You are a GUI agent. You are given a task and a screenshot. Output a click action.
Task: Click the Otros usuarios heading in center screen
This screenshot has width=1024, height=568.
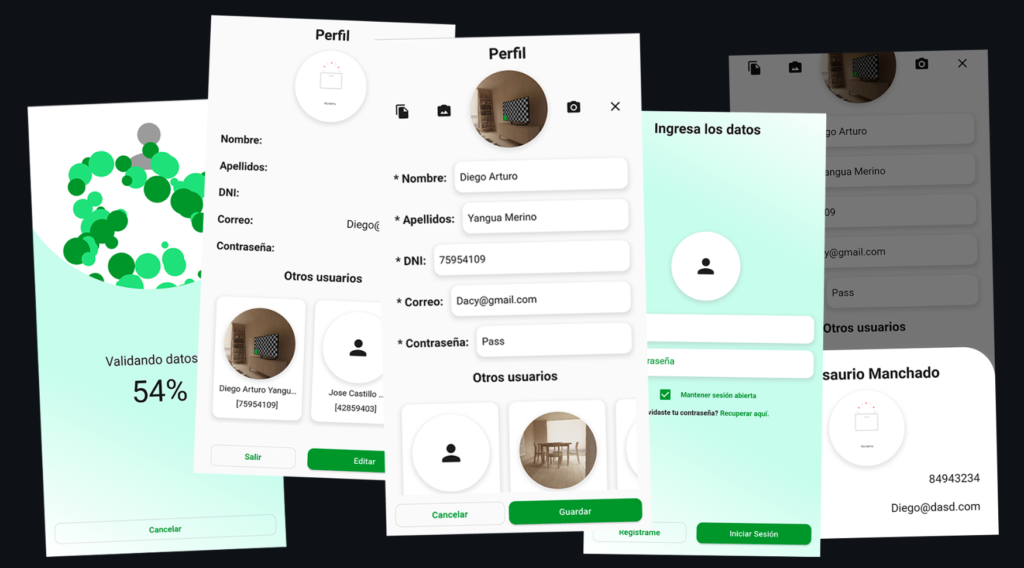[x=515, y=377]
